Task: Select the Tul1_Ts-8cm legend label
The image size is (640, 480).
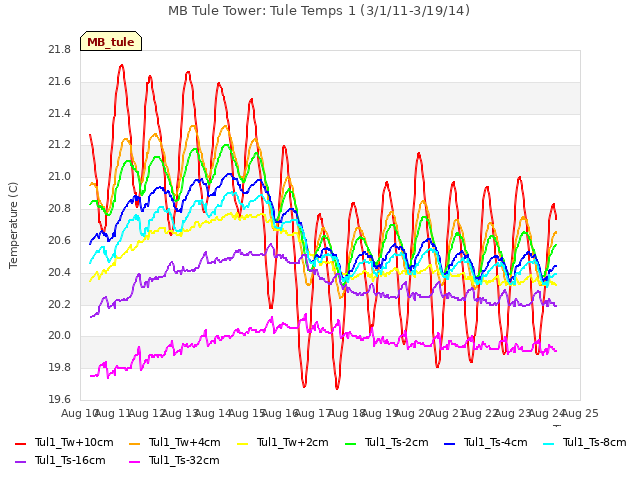Action: [595, 442]
